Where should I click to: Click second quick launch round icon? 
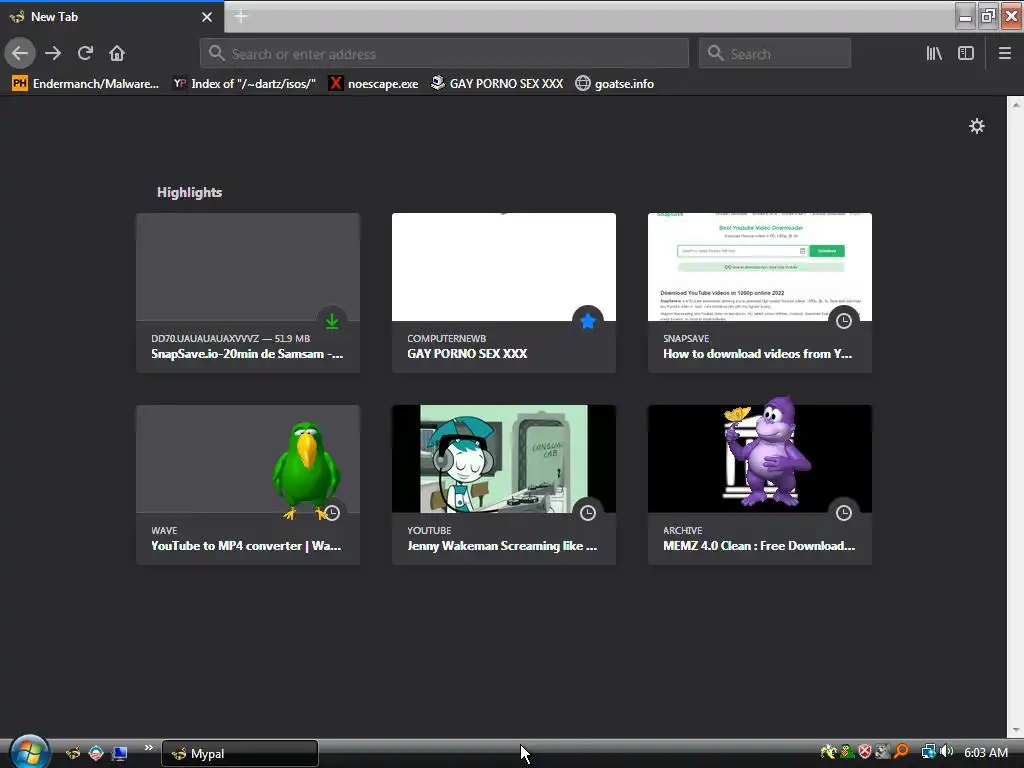coord(96,753)
